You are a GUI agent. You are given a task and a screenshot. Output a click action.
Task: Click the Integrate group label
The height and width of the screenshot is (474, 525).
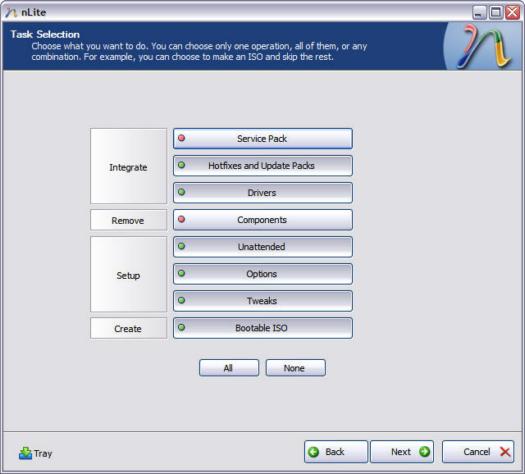point(128,167)
